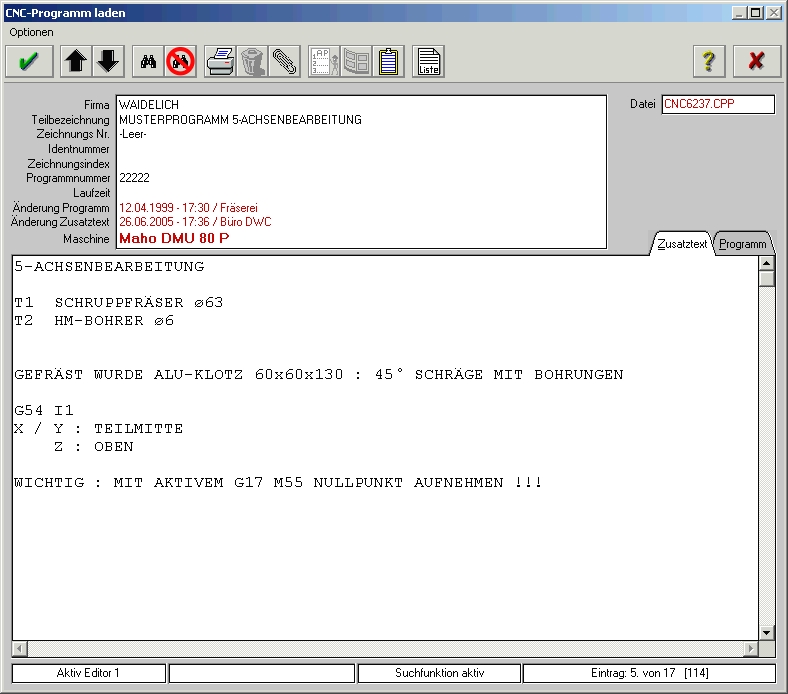Open the Optionen menu
This screenshot has height=694, width=788.
[x=31, y=32]
